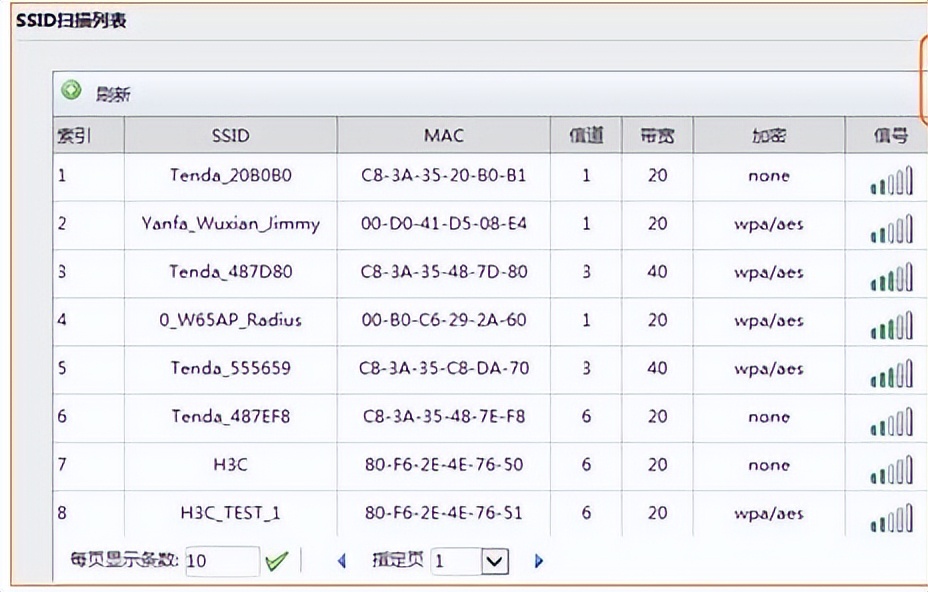The width and height of the screenshot is (928, 592).
Task: Select the Tenda_487D80 SSID entry
Action: [x=230, y=272]
